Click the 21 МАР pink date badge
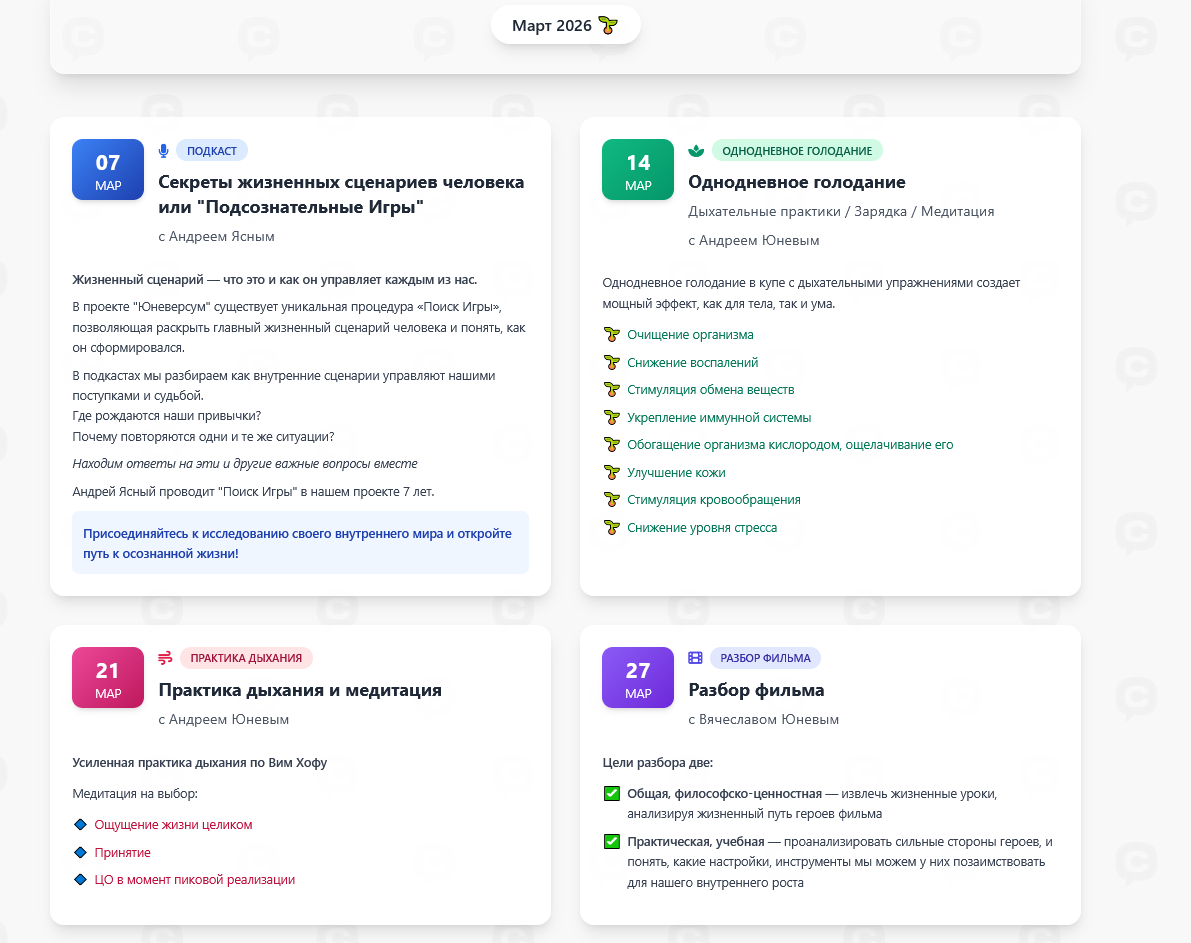Screen dimensions: 1191x943 (x=108, y=678)
